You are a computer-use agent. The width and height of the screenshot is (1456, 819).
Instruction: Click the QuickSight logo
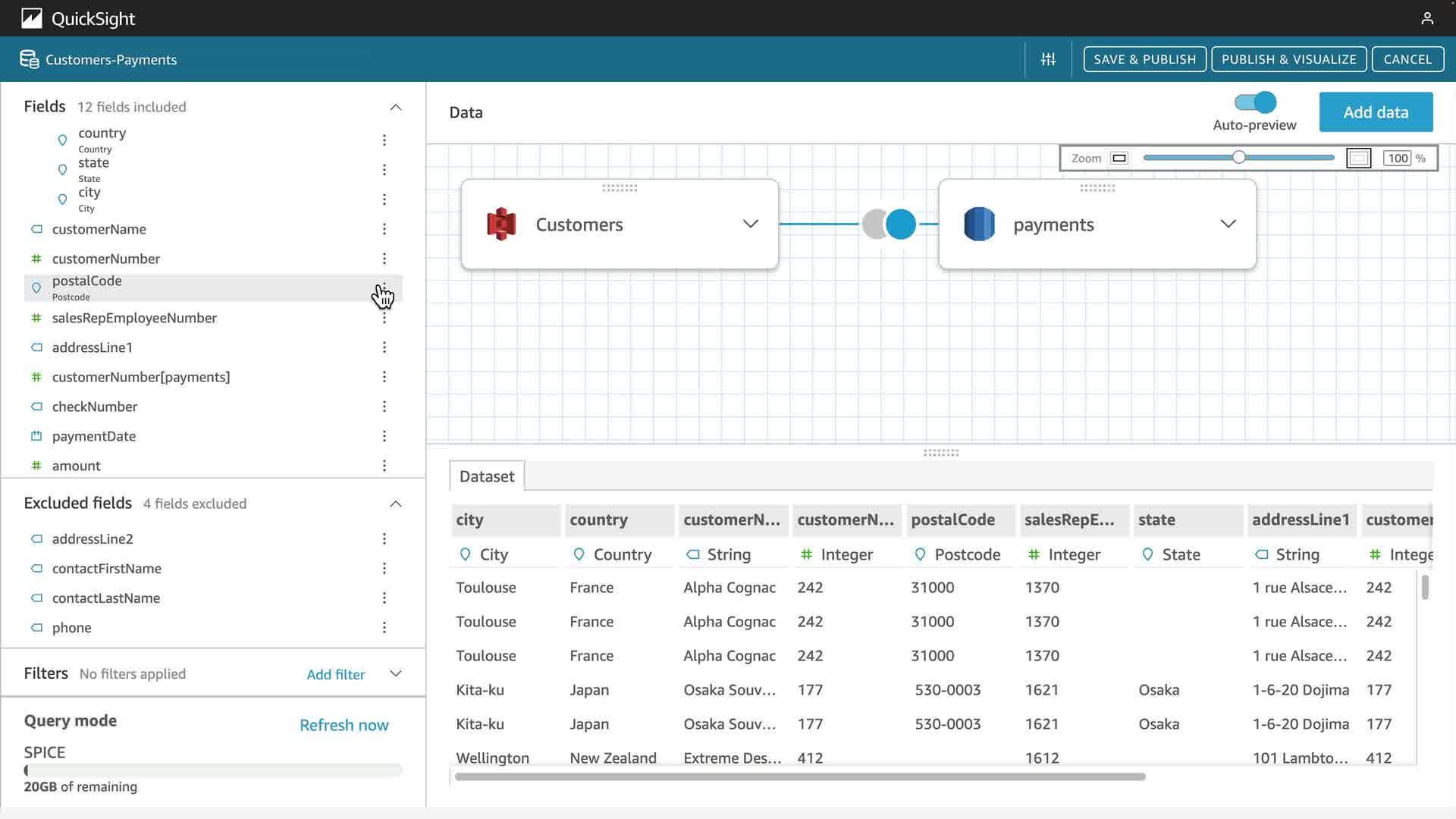tap(32, 18)
